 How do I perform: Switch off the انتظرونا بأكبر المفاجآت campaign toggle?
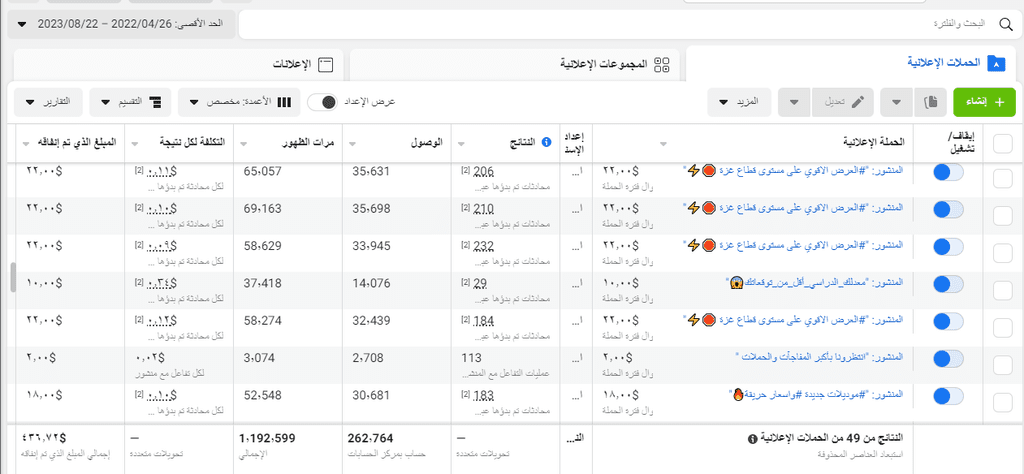pos(948,358)
